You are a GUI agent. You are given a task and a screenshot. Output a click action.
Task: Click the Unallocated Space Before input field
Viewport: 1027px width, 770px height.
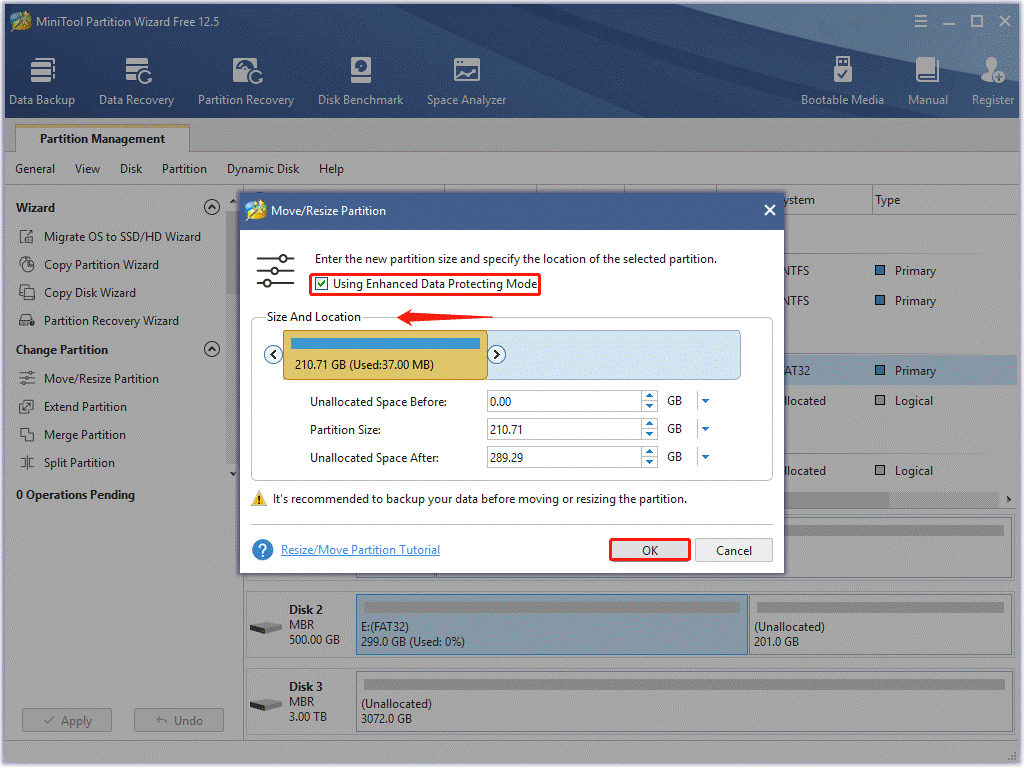pyautogui.click(x=565, y=403)
